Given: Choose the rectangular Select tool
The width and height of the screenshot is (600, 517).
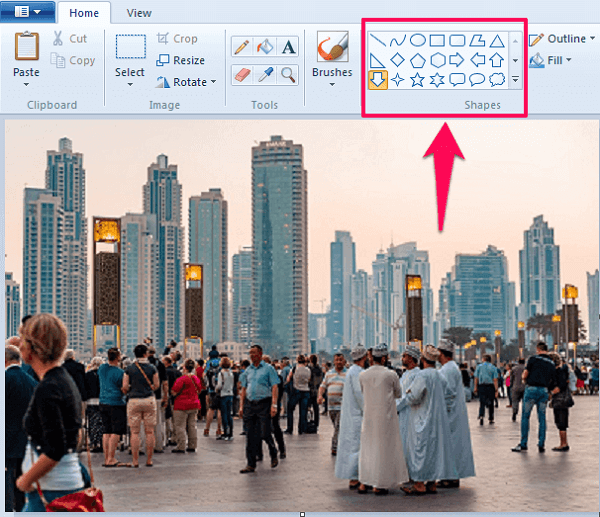Looking at the screenshot, I should (x=130, y=47).
